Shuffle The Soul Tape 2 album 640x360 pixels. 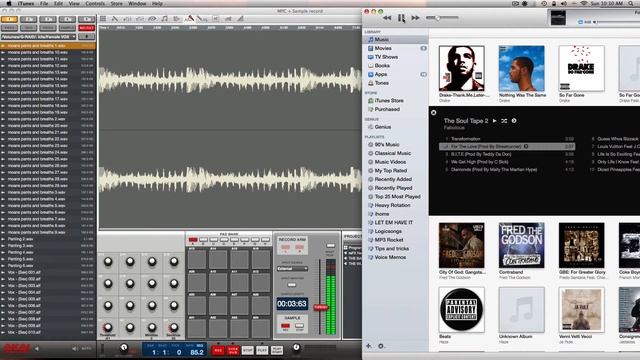[504, 121]
